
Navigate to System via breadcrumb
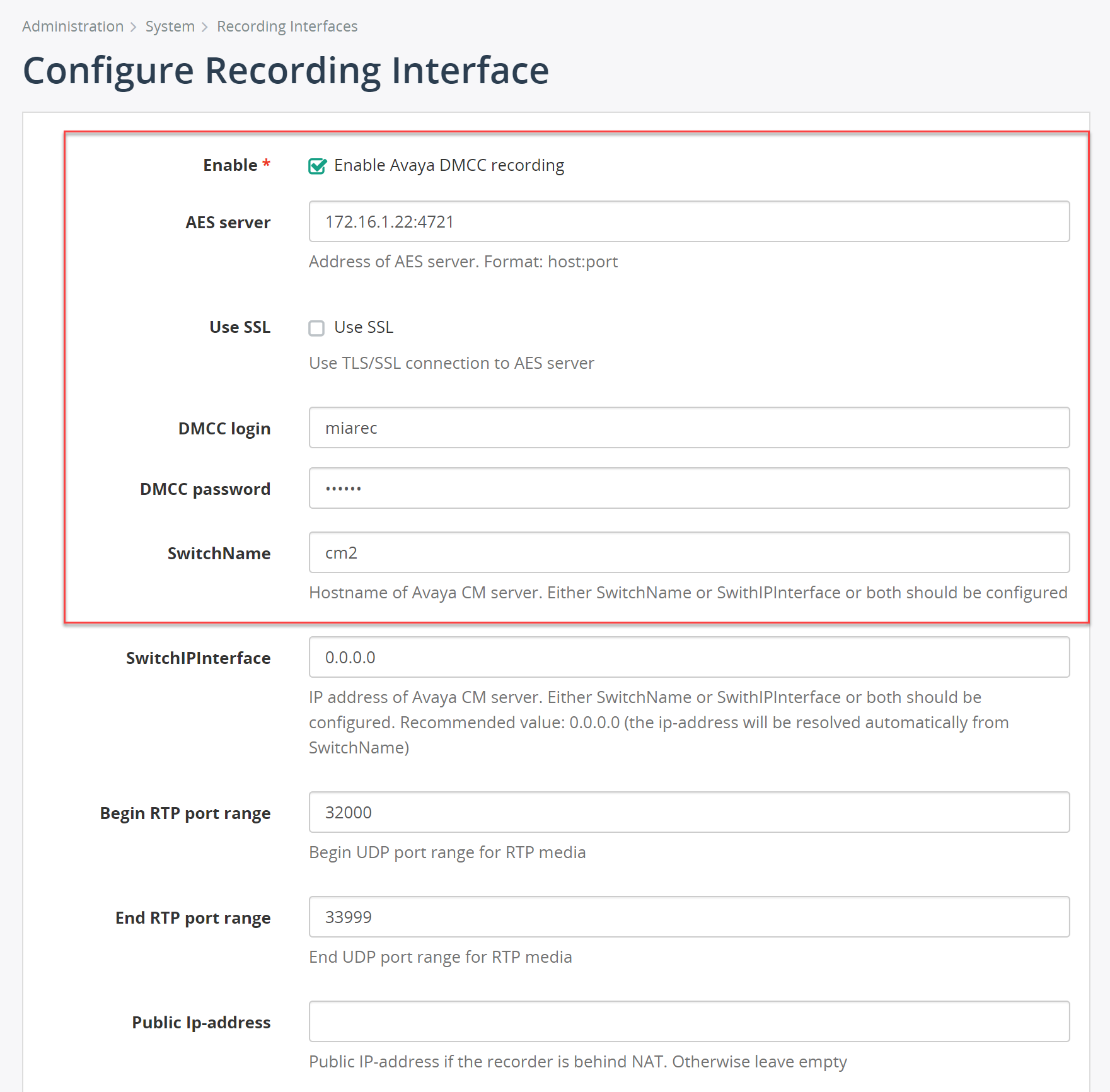[169, 26]
